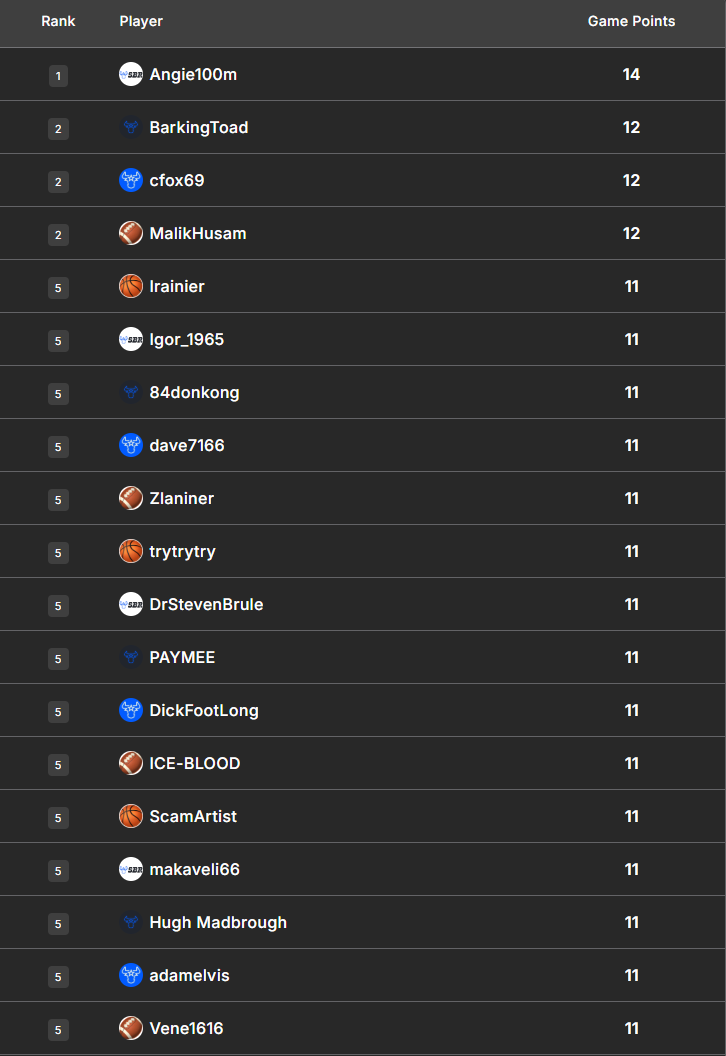Screen dimensions: 726x1056
Task: Click ScamArtist's basketball avatar icon
Action: (x=131, y=816)
